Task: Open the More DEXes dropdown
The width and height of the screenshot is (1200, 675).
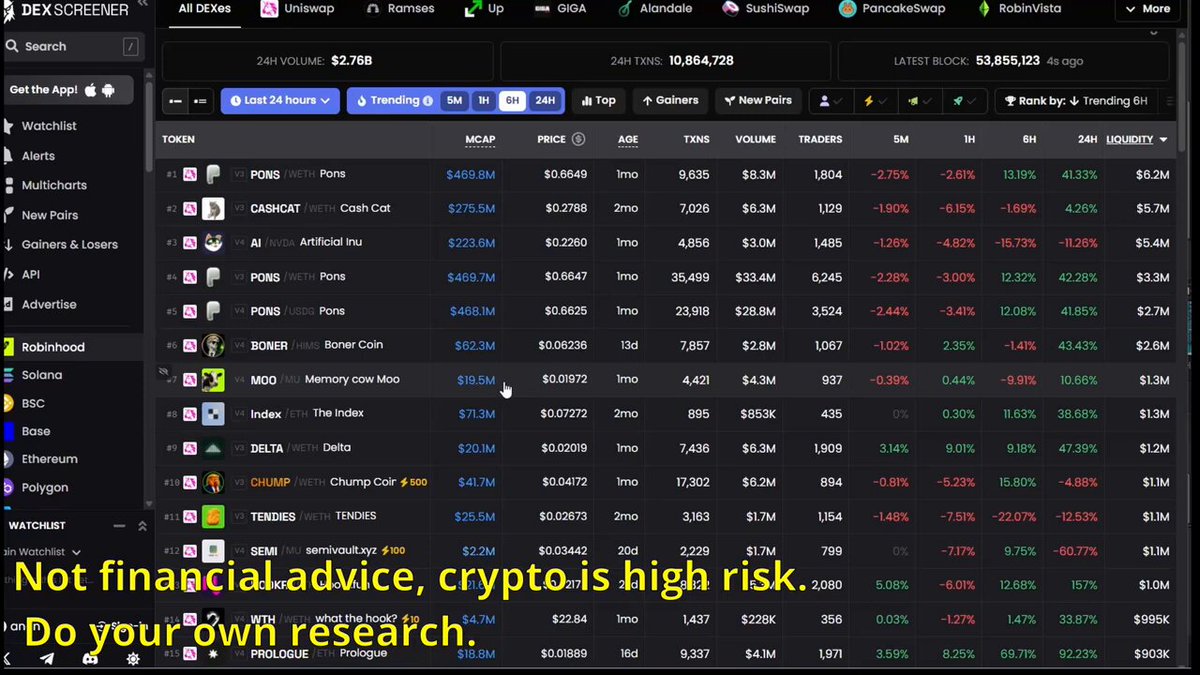Action: click(1148, 9)
